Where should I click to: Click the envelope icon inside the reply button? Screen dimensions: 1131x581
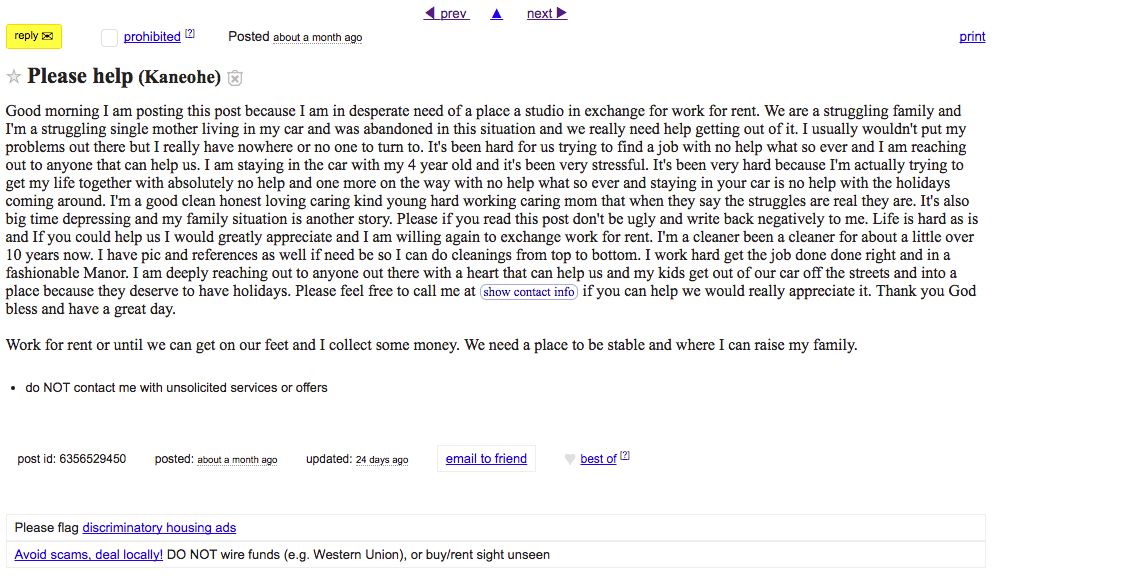pyautogui.click(x=45, y=35)
